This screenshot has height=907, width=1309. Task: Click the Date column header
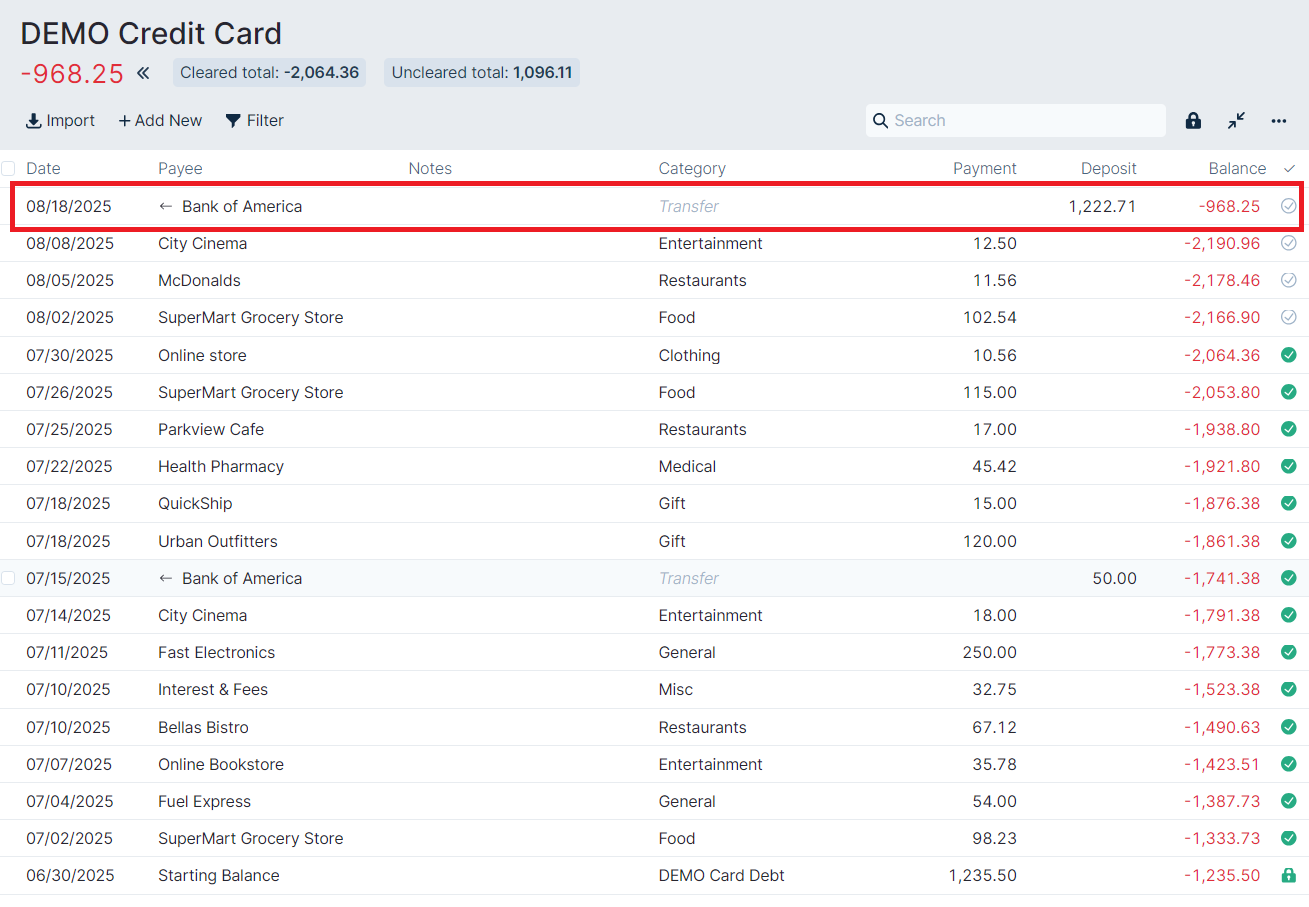click(43, 168)
